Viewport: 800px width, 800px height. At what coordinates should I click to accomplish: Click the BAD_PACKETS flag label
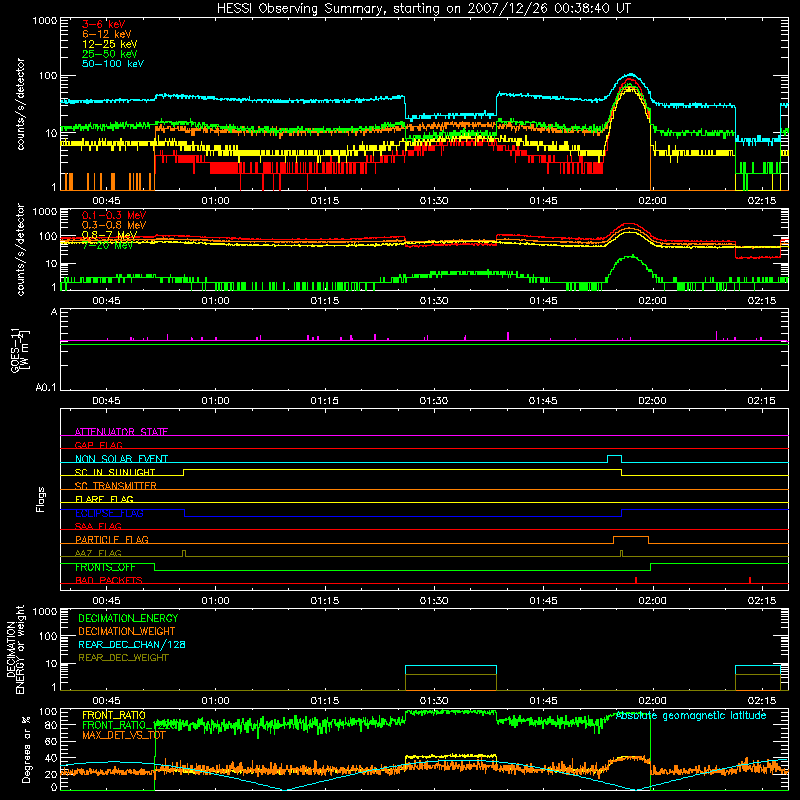(x=109, y=580)
